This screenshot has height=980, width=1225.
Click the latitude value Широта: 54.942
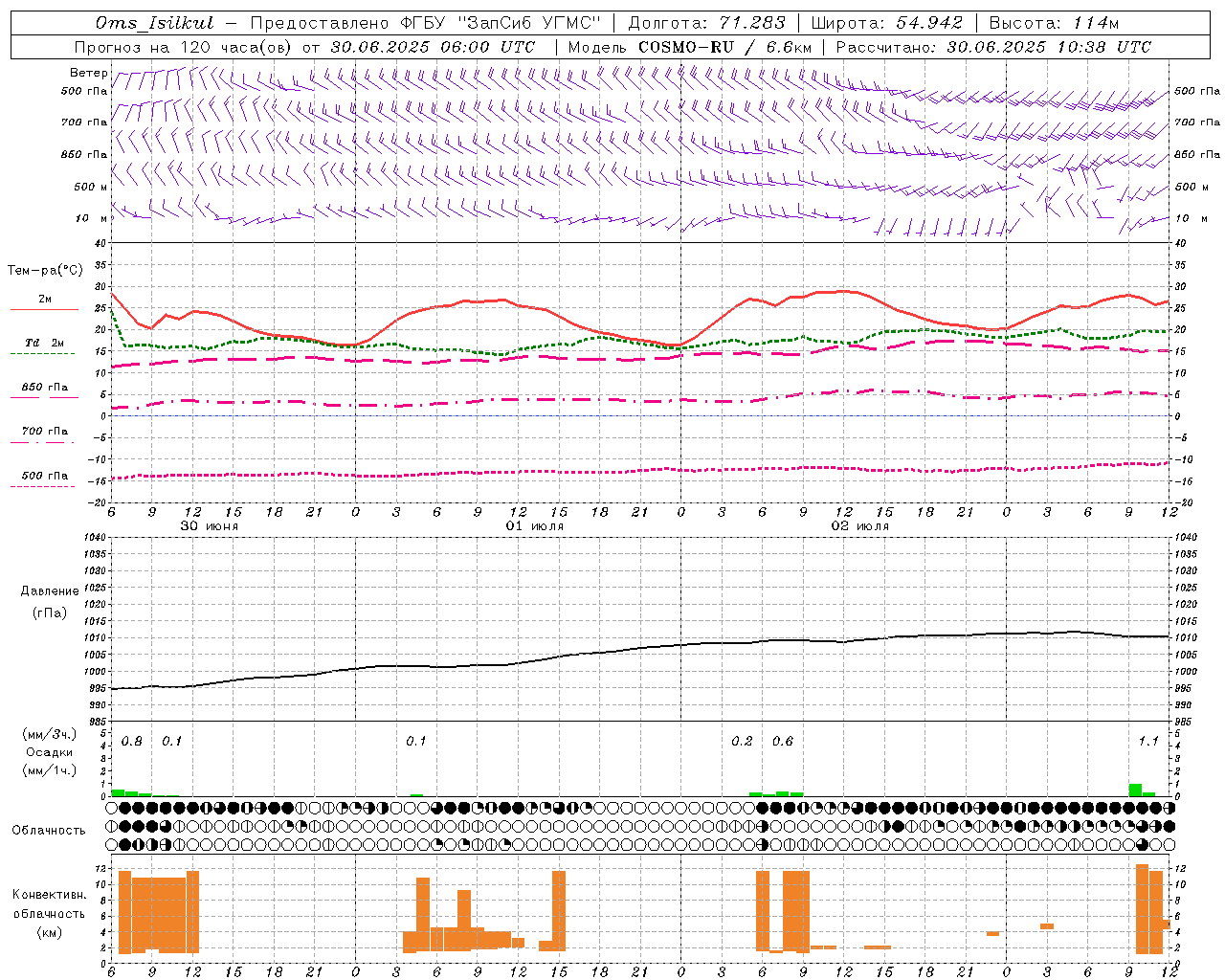click(887, 23)
